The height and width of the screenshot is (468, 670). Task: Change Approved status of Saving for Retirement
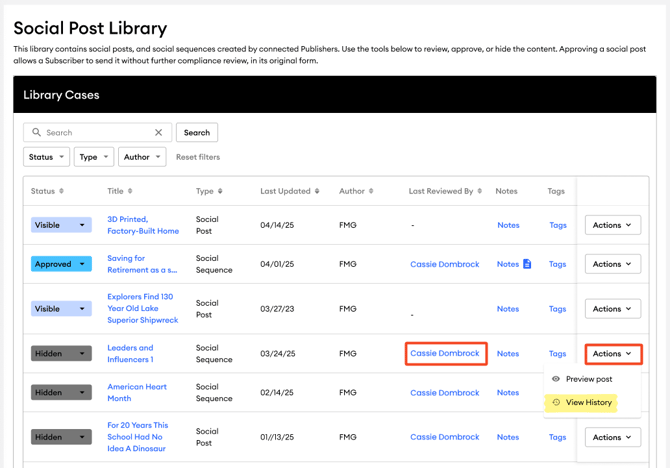click(61, 264)
